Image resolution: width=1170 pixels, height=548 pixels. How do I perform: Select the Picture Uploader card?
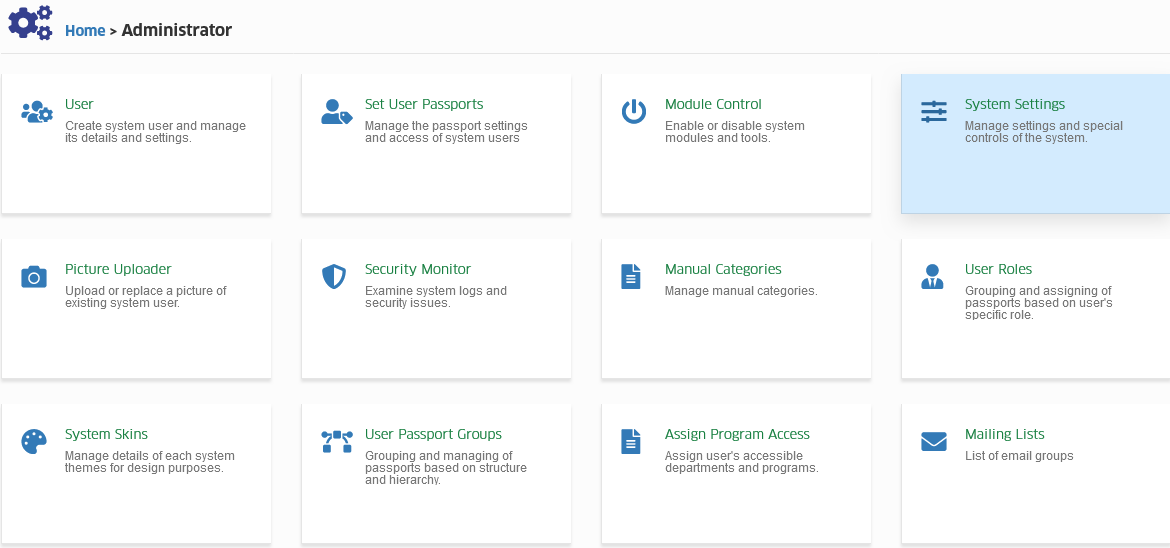136,308
